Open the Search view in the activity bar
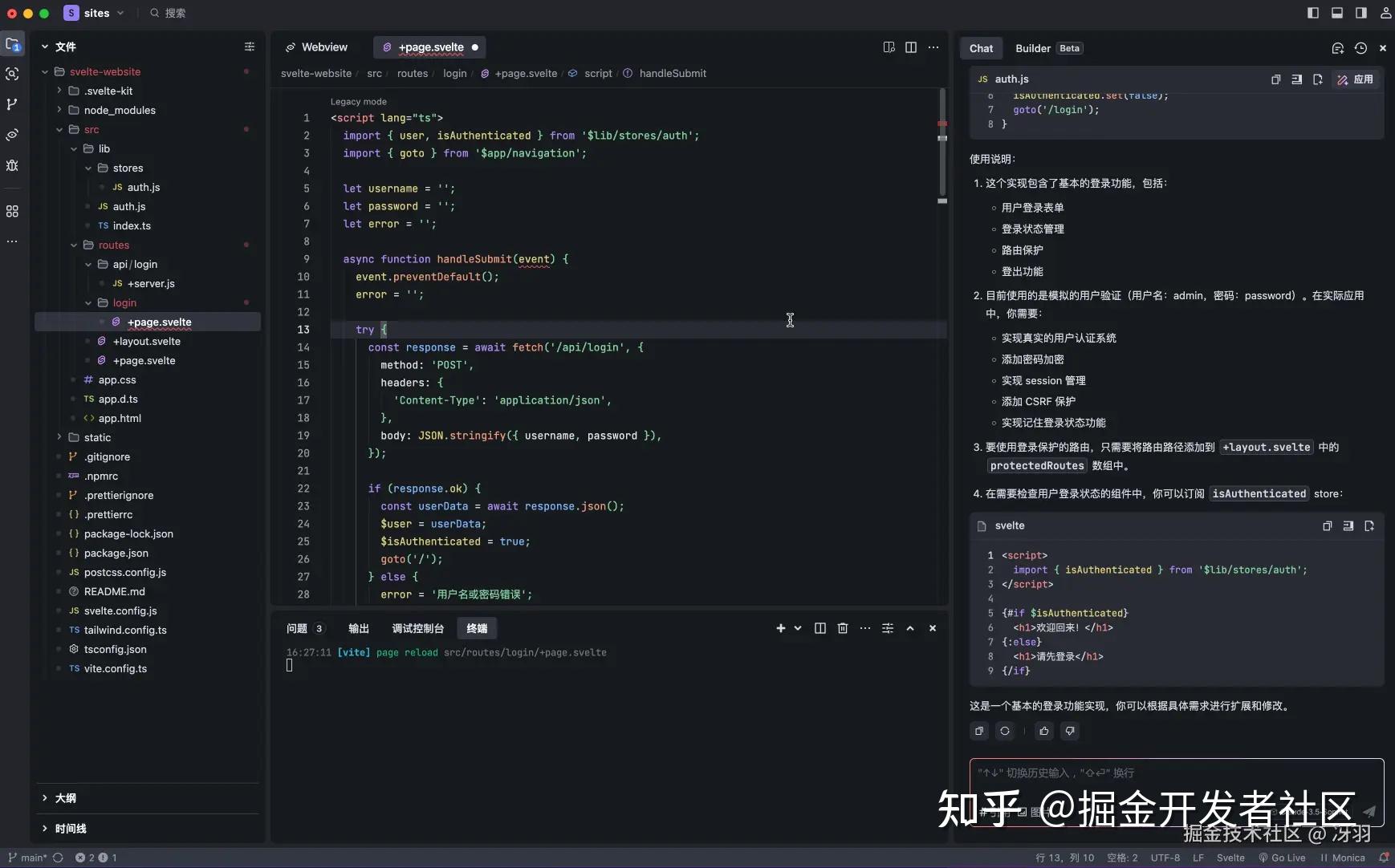 tap(13, 74)
